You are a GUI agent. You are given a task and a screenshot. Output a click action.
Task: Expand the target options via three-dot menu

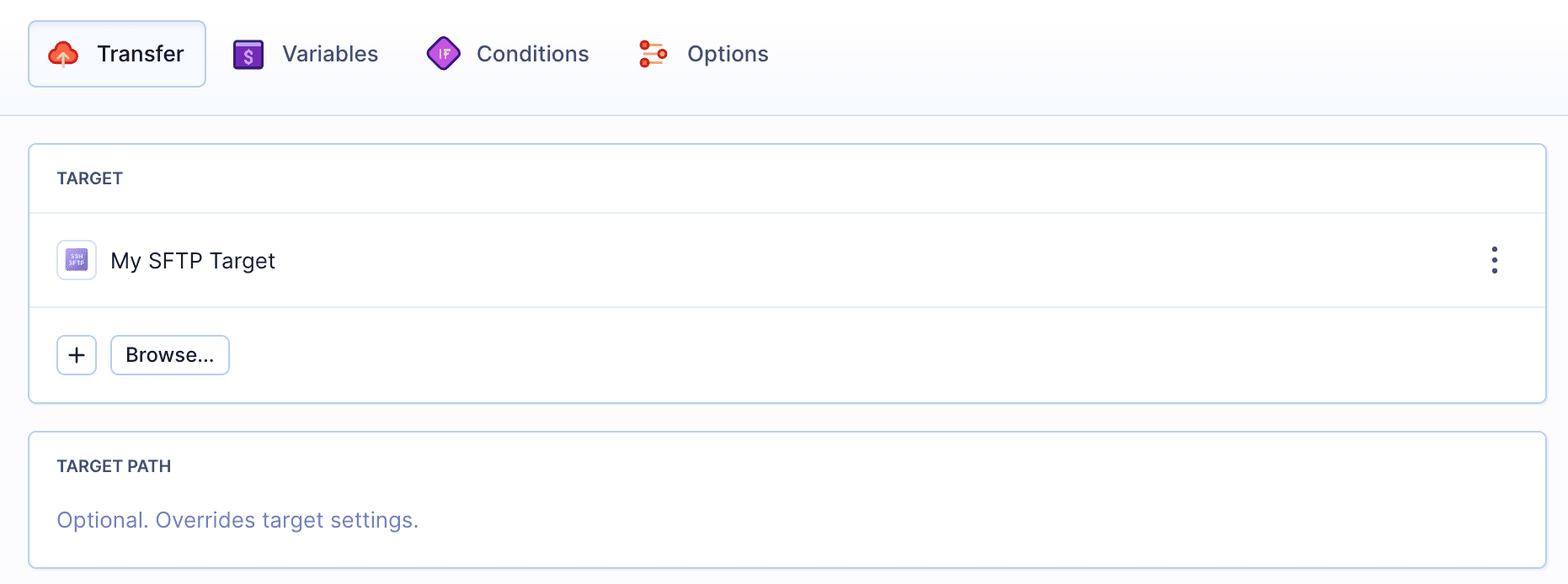[1495, 260]
